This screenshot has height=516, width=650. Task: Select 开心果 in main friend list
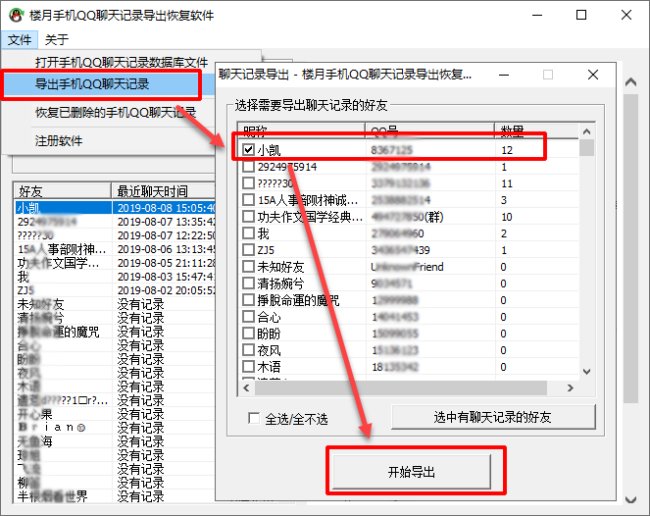[35, 414]
